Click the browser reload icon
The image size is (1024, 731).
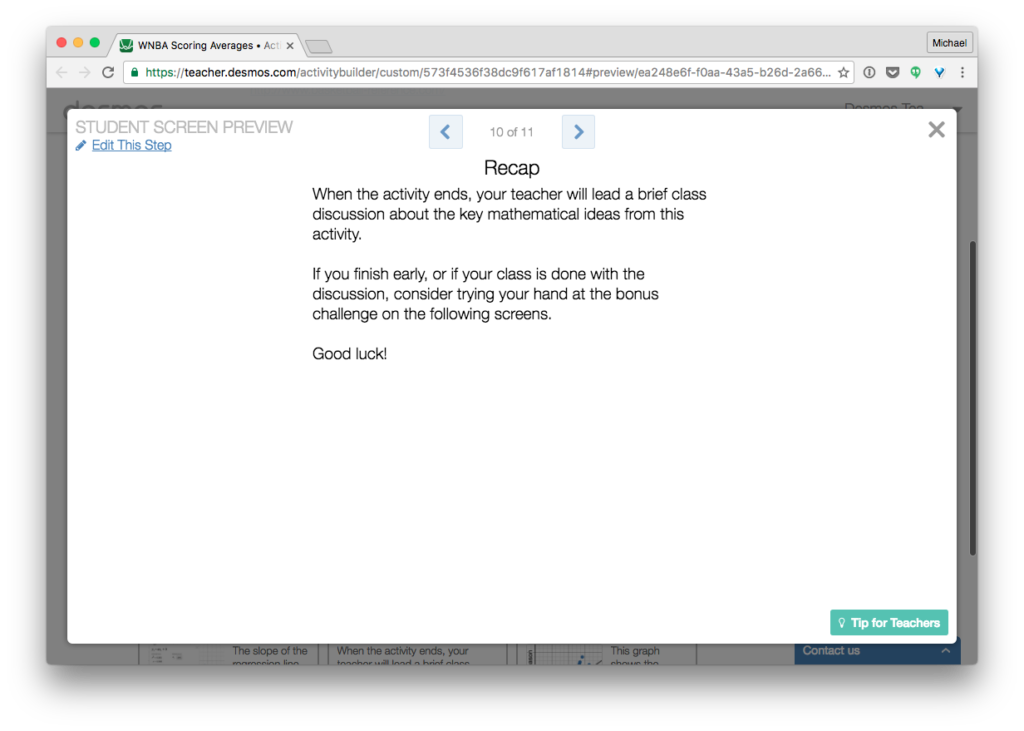coord(108,71)
